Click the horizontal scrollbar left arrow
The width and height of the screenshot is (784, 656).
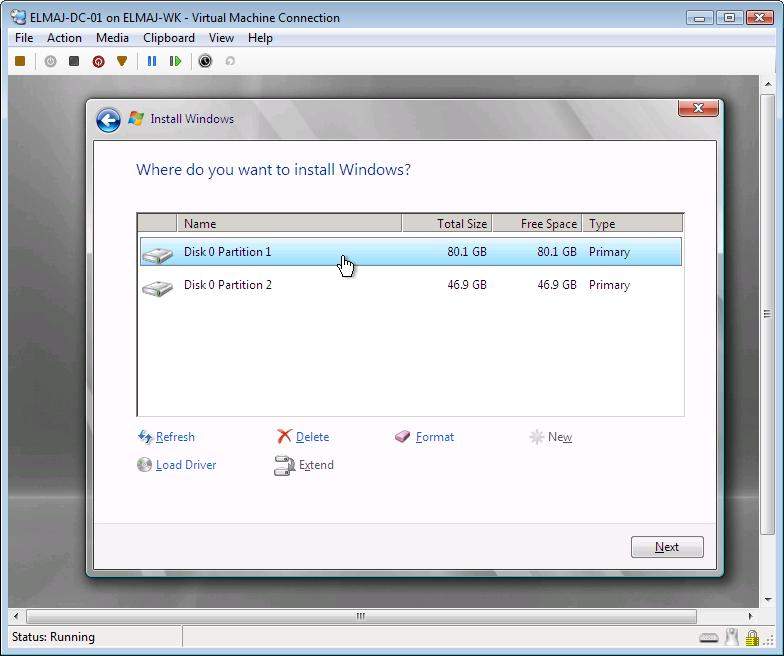(16, 616)
